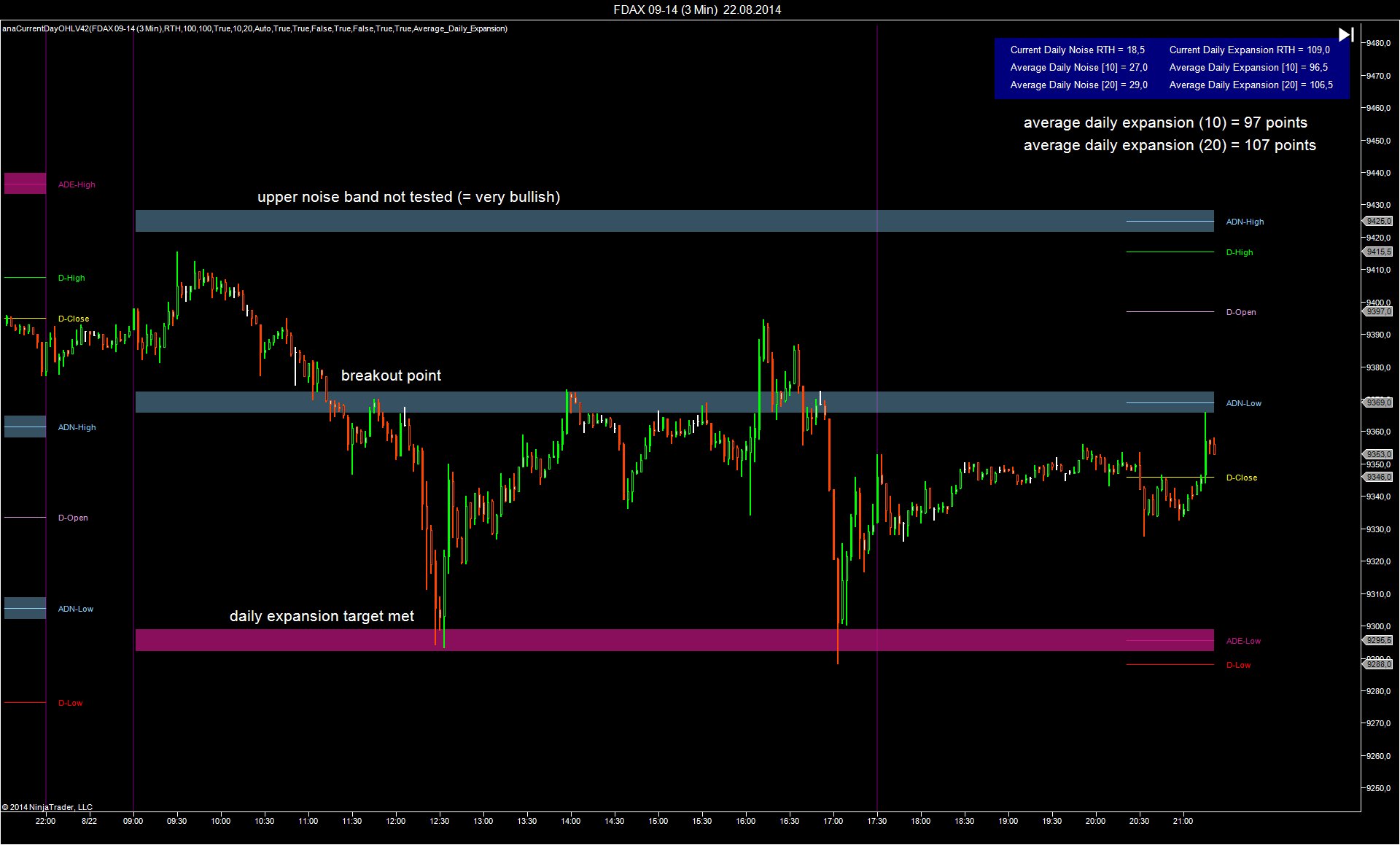This screenshot has width=1400, height=845.
Task: Click the scroll-to-latest-bar arrow icon
Action: click(x=1346, y=34)
